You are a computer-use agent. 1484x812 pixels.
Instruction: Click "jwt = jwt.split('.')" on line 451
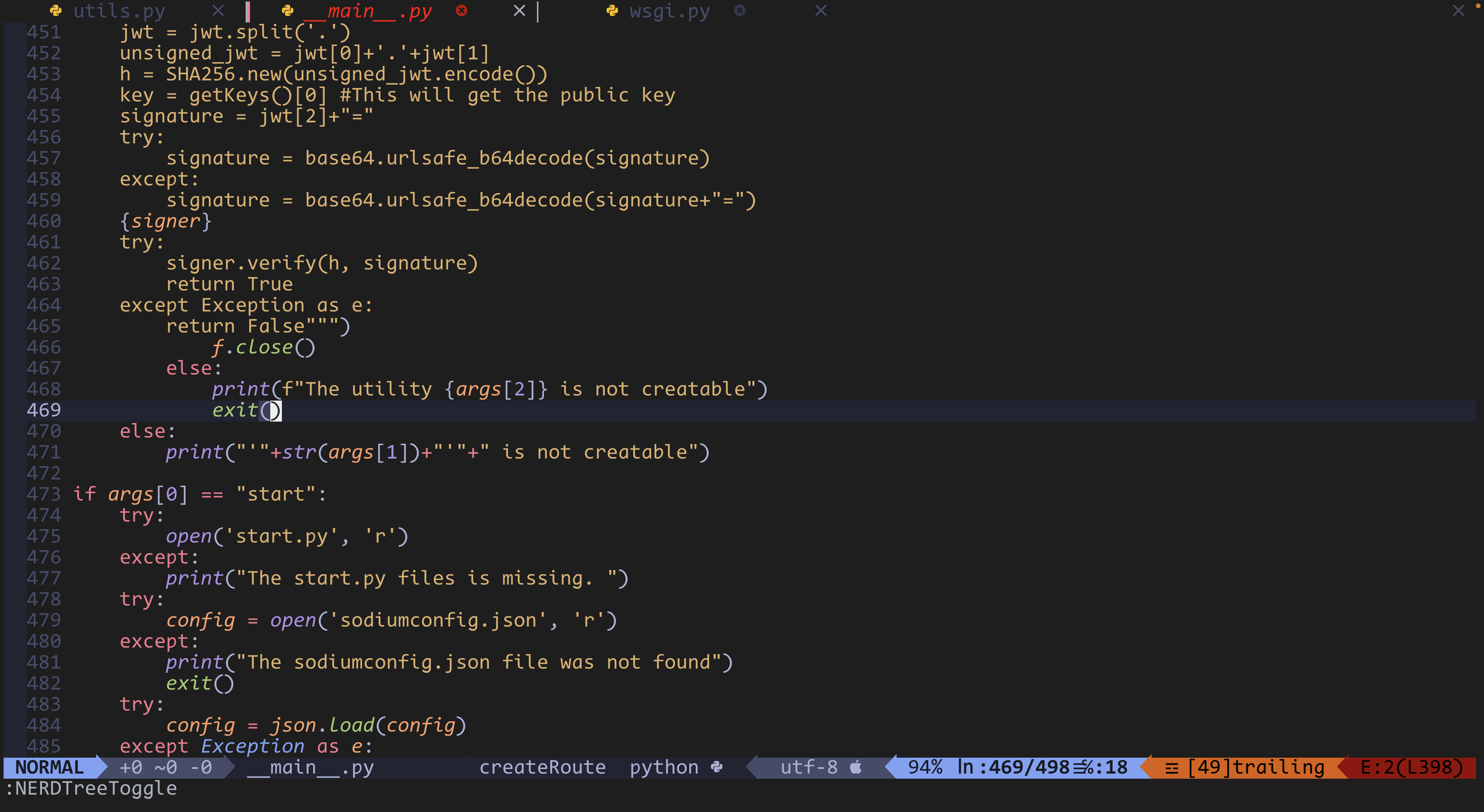coord(235,32)
